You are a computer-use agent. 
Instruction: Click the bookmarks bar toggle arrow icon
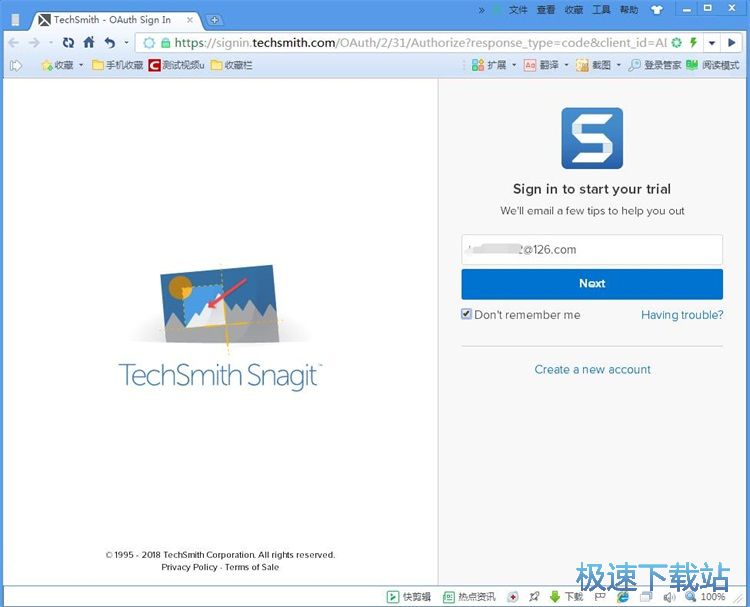point(16,66)
